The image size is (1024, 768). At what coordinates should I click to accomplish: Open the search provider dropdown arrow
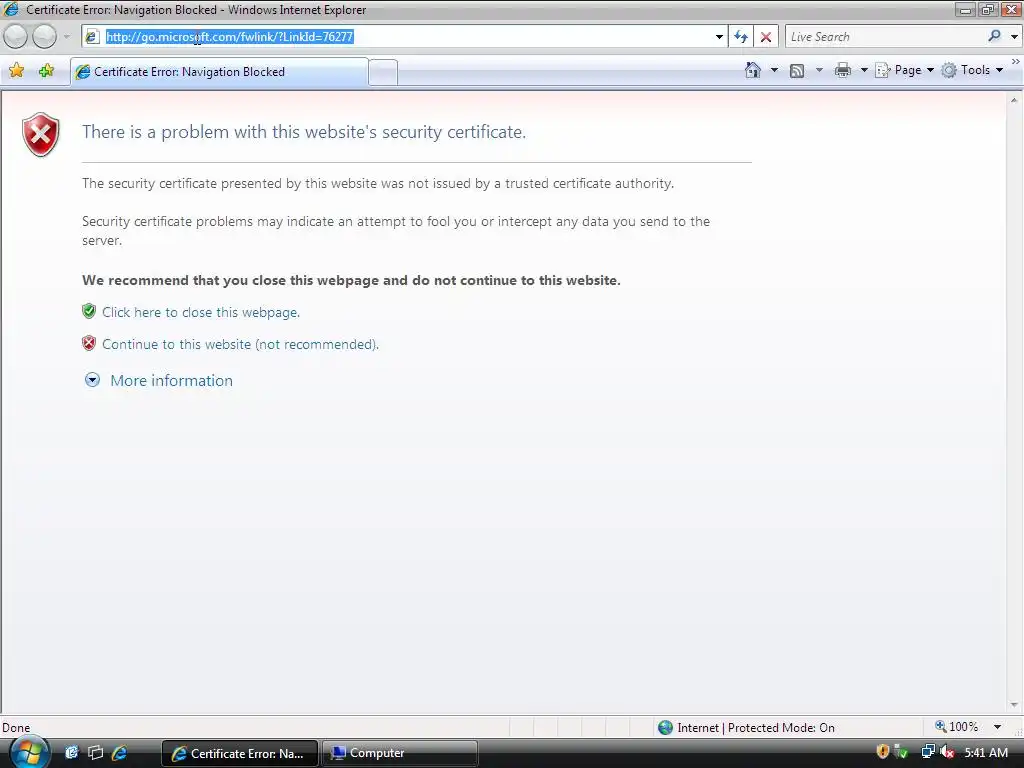pyautogui.click(x=1014, y=37)
